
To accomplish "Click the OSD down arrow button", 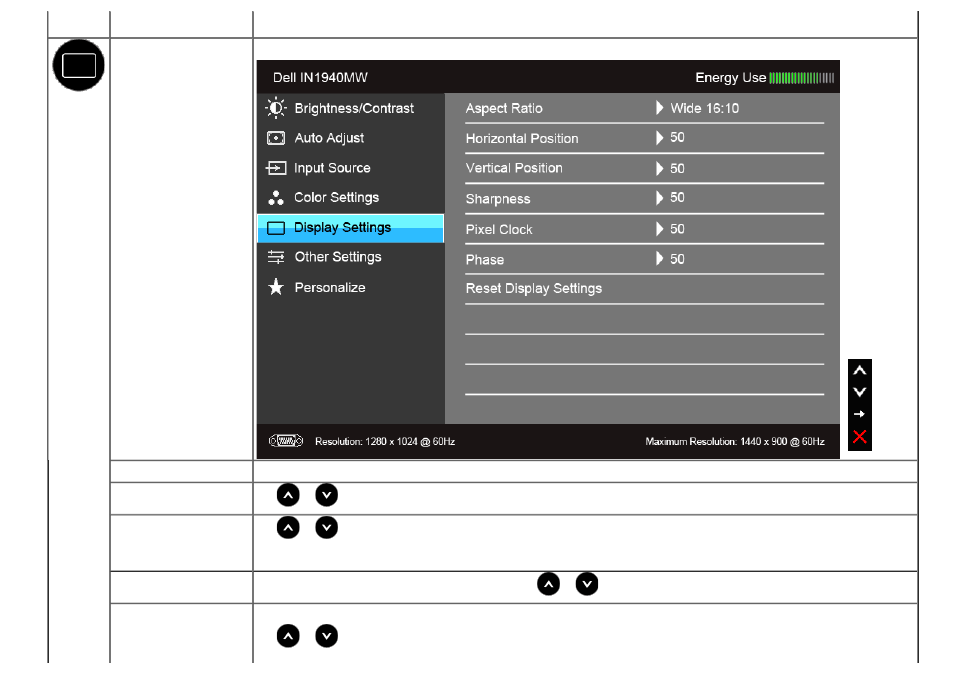I will (860, 392).
